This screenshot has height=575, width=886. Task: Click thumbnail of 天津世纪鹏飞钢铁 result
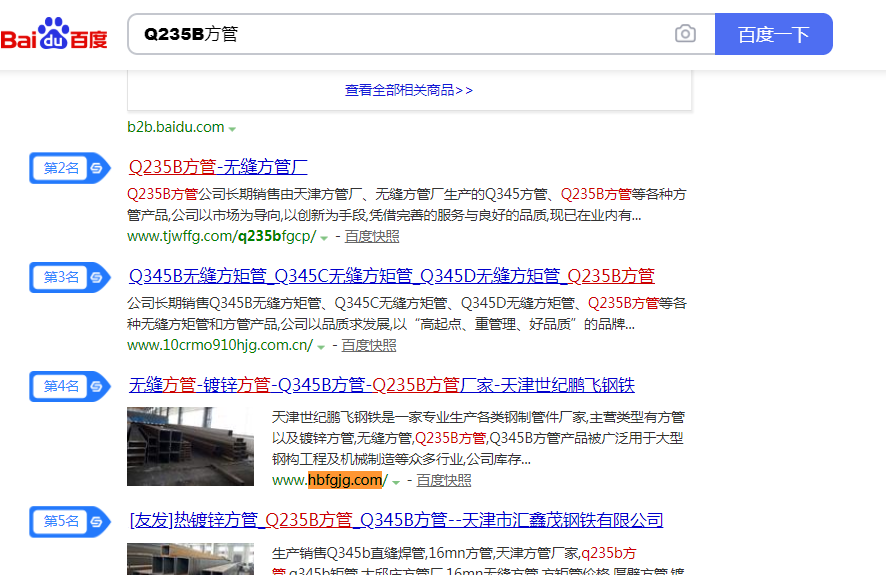tap(190, 446)
